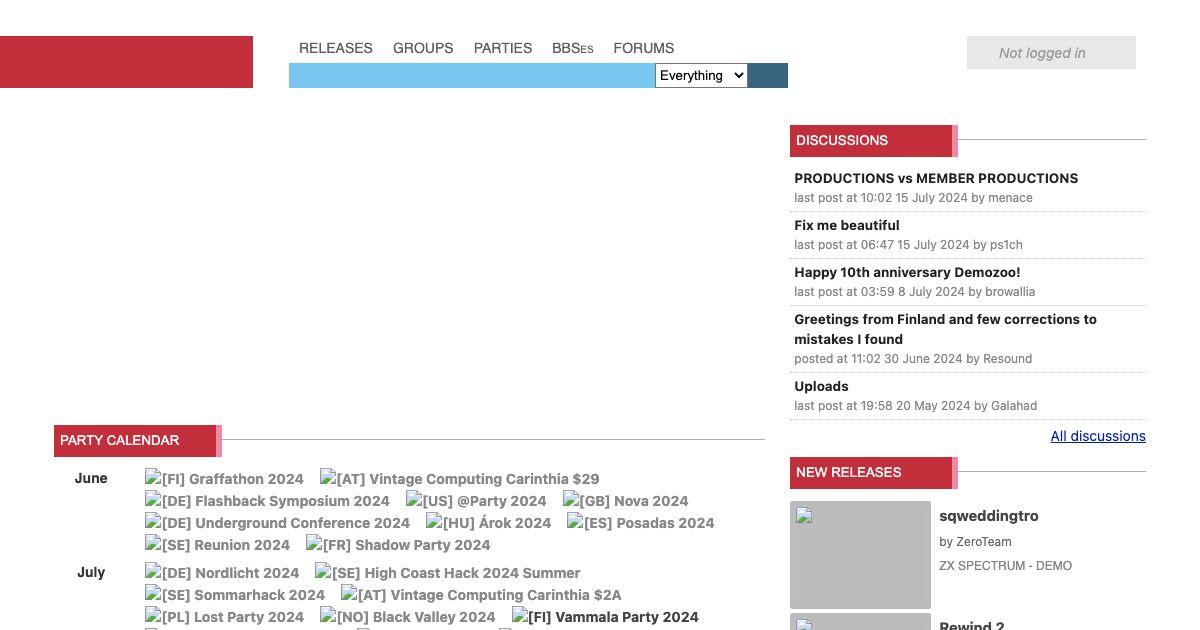Click the Austria flag beside Vintage Computing Carinthia $29
1200x630 pixels.
[330, 479]
